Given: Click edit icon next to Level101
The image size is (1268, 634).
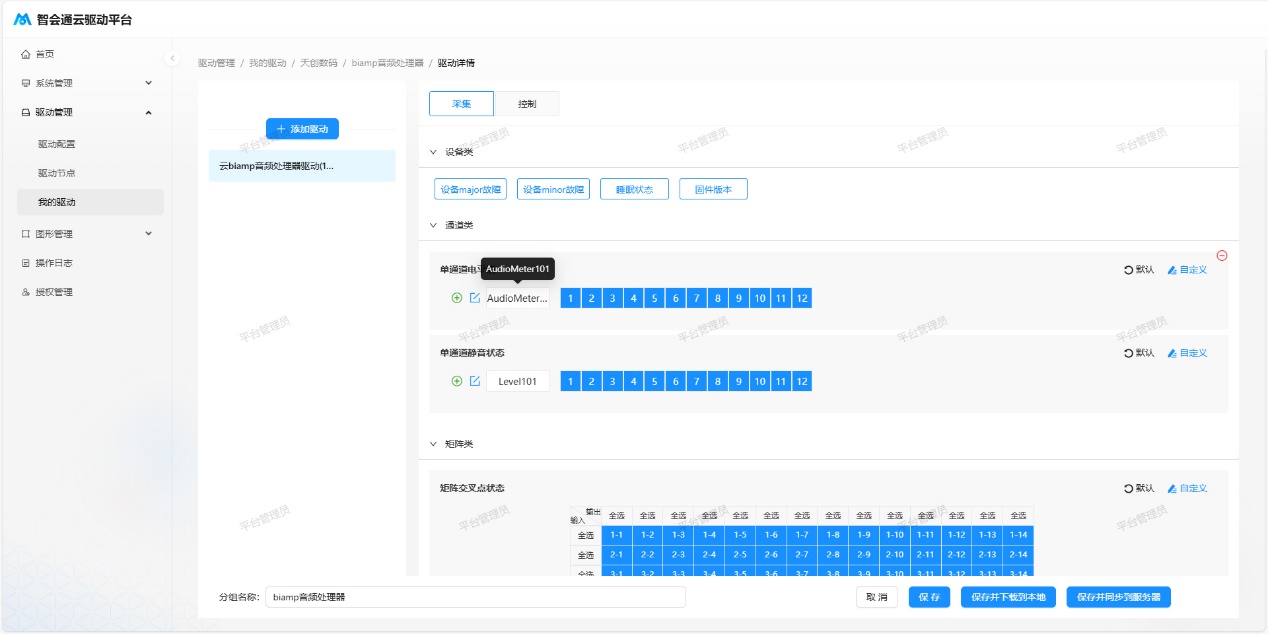Looking at the screenshot, I should point(475,381).
